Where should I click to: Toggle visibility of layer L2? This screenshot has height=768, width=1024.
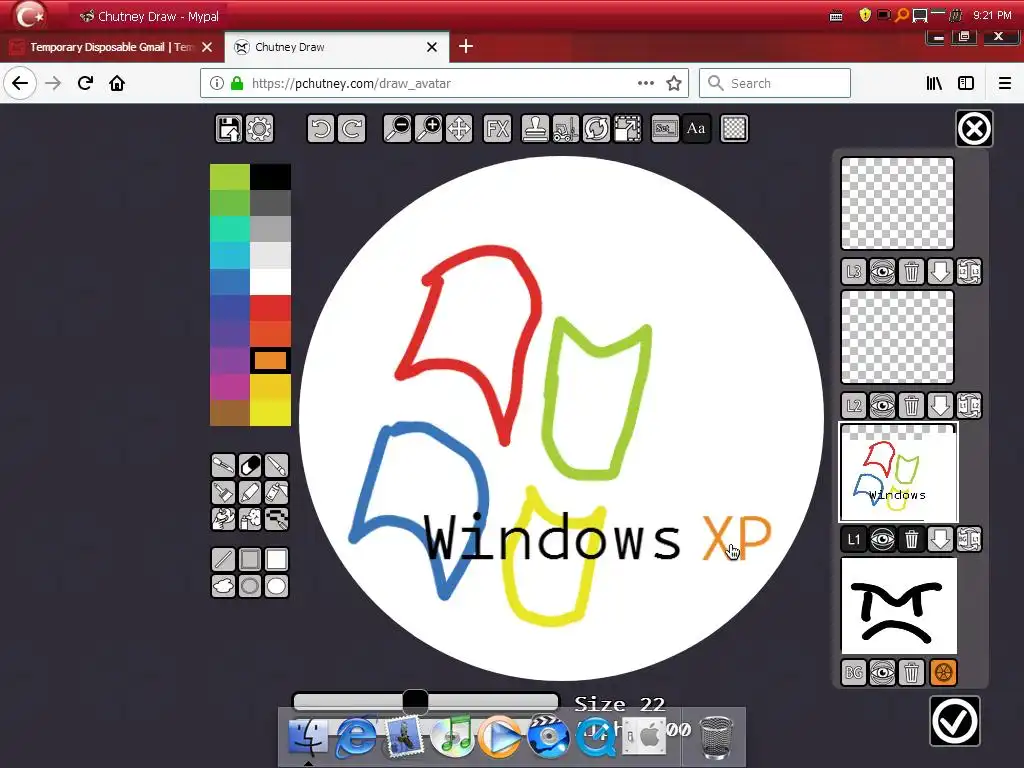pyautogui.click(x=882, y=406)
